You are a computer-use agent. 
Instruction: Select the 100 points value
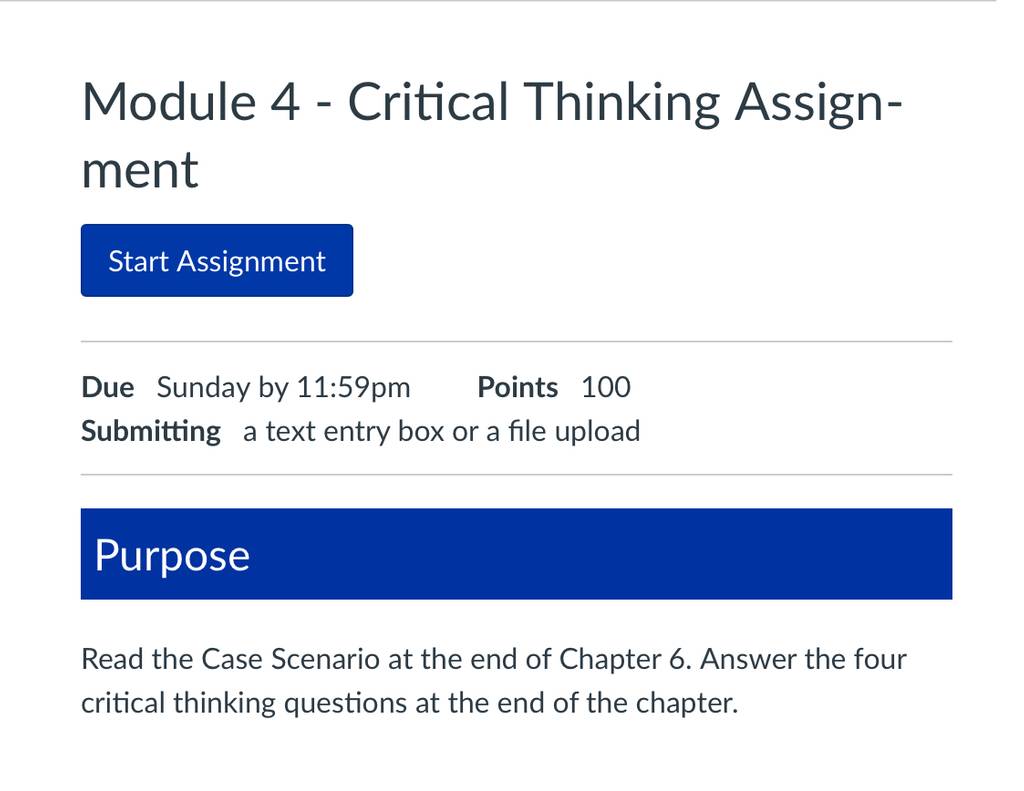[x=606, y=387]
